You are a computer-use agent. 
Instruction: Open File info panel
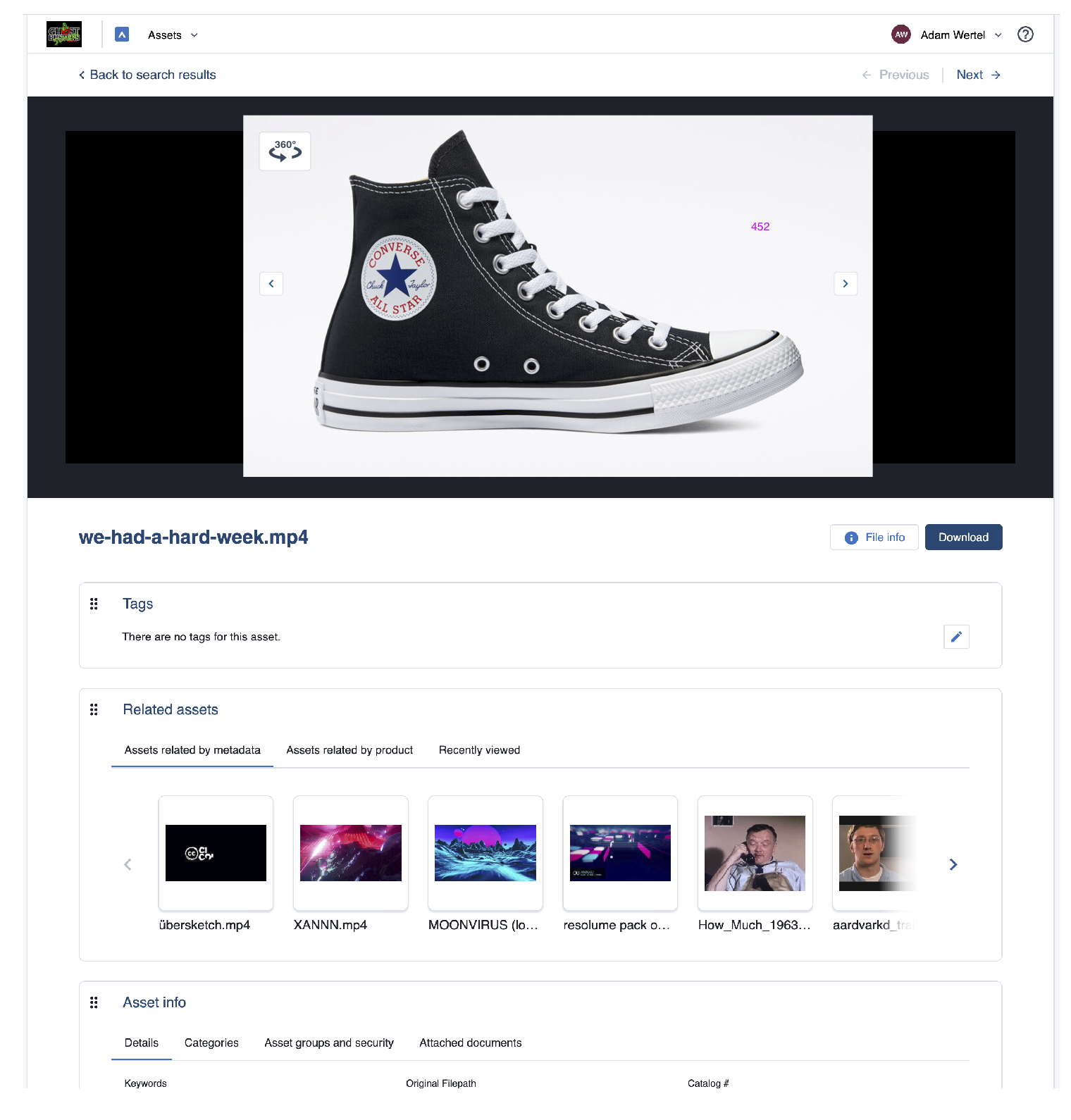(x=874, y=537)
